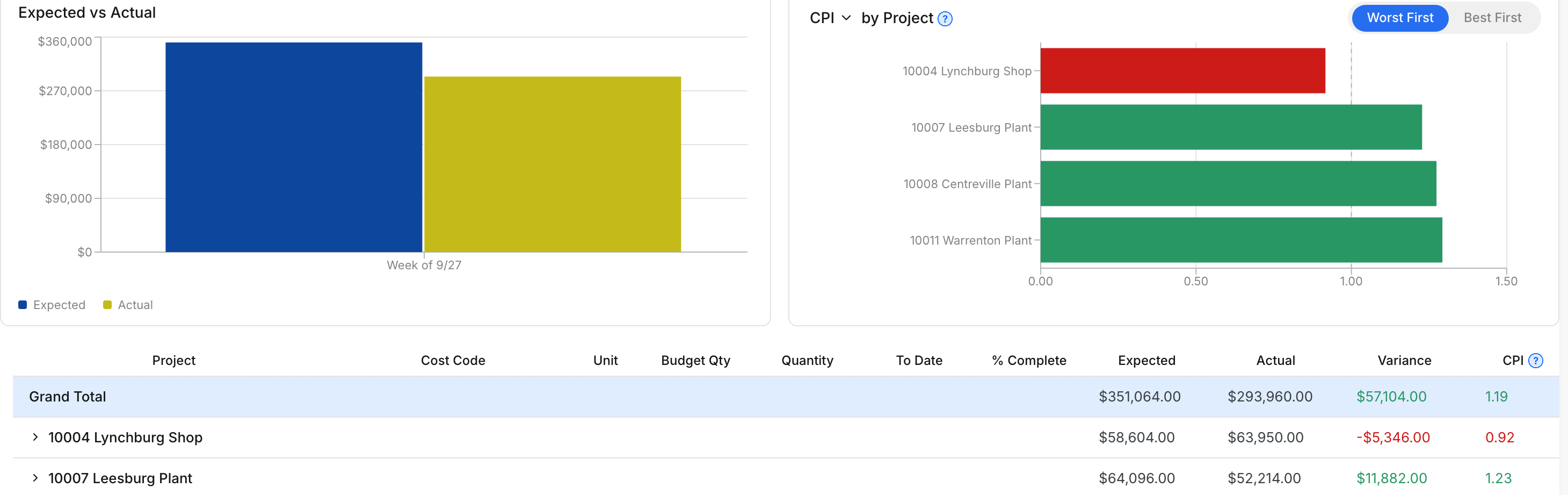Click help icon beside CPI column header
The width and height of the screenshot is (1568, 495).
[1536, 361]
